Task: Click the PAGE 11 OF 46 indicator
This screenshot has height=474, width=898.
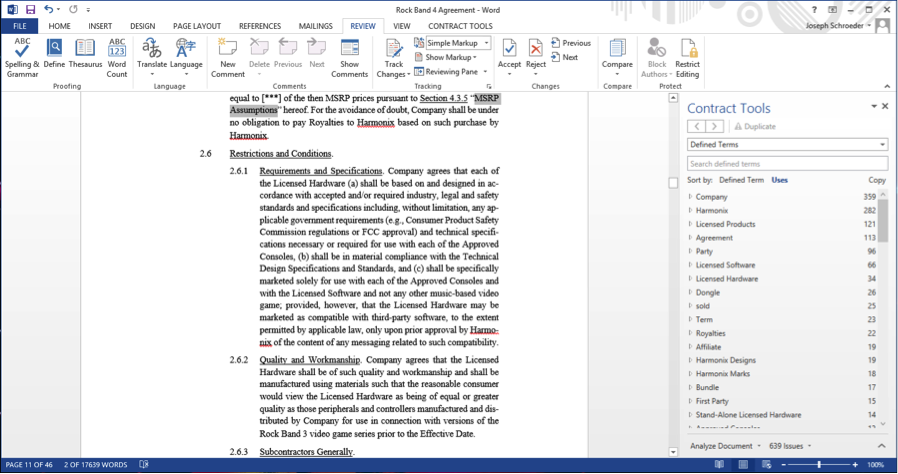Action: point(29,465)
